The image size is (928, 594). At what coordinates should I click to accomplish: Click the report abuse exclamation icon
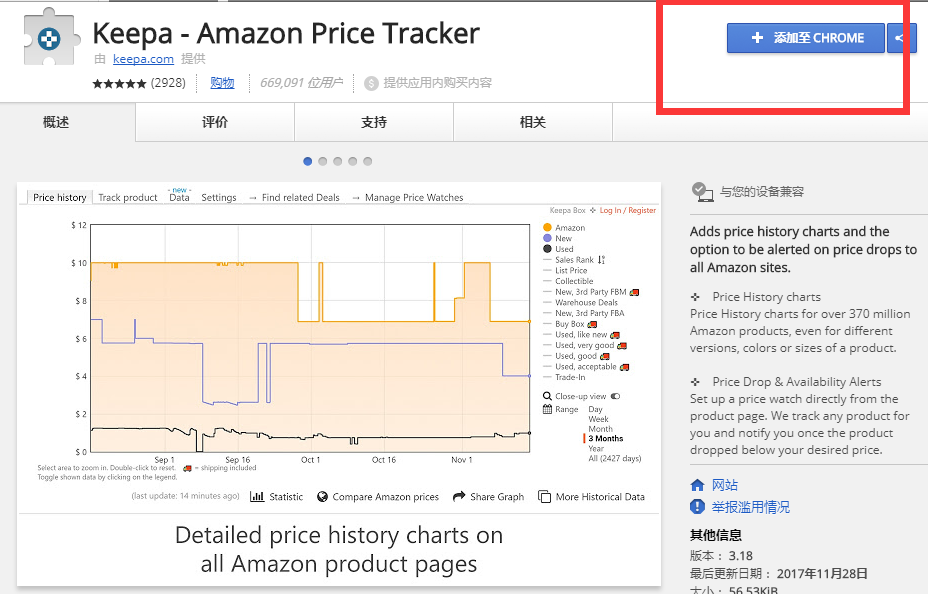click(697, 506)
